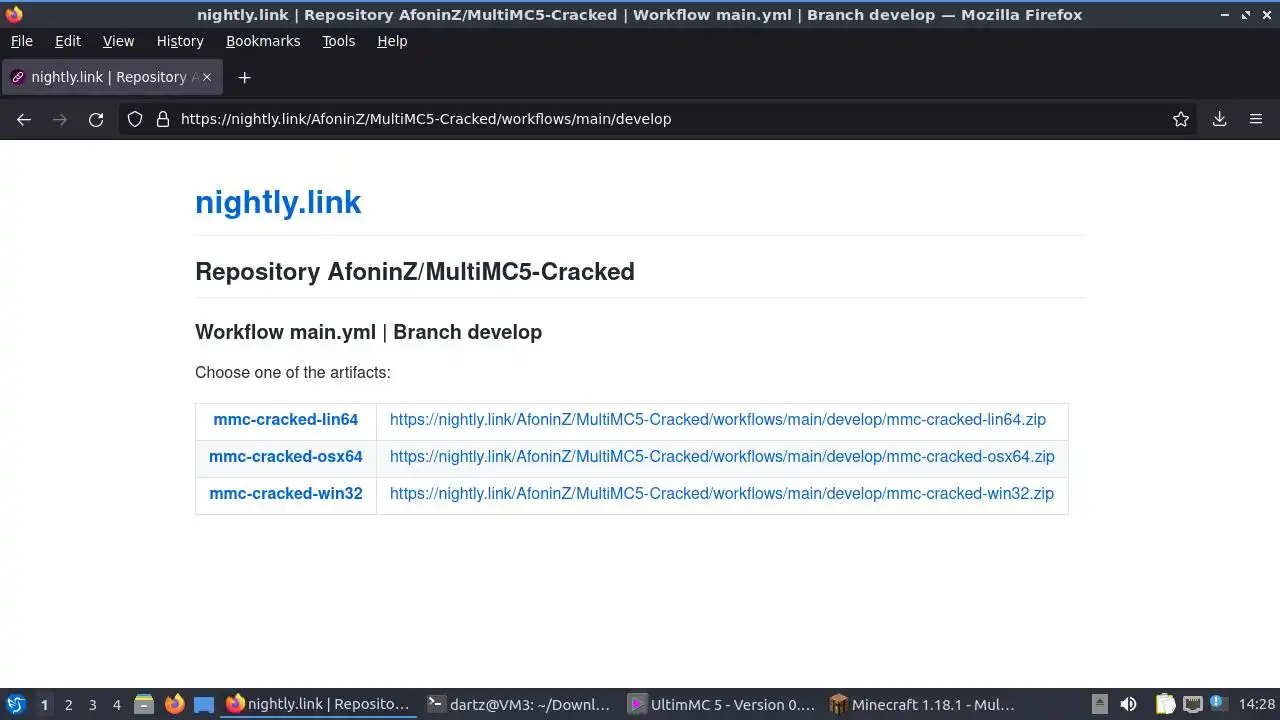
Task: Open the File menu
Action: (x=21, y=41)
